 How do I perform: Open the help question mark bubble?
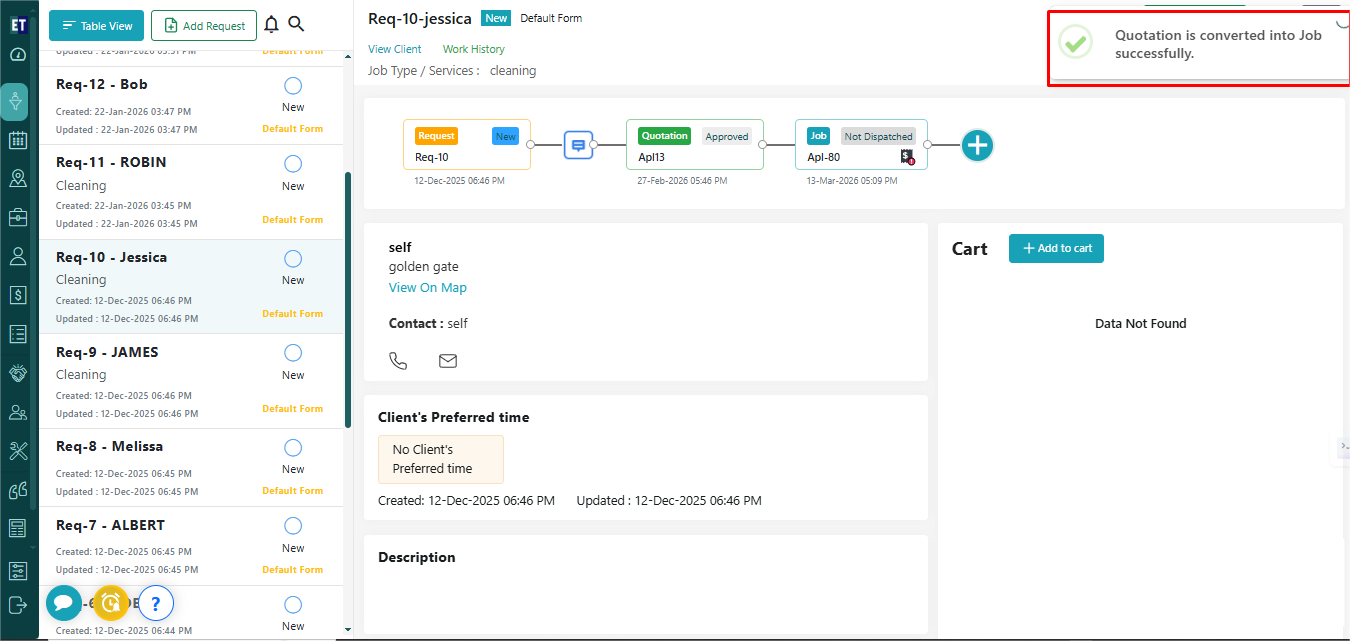click(x=156, y=603)
